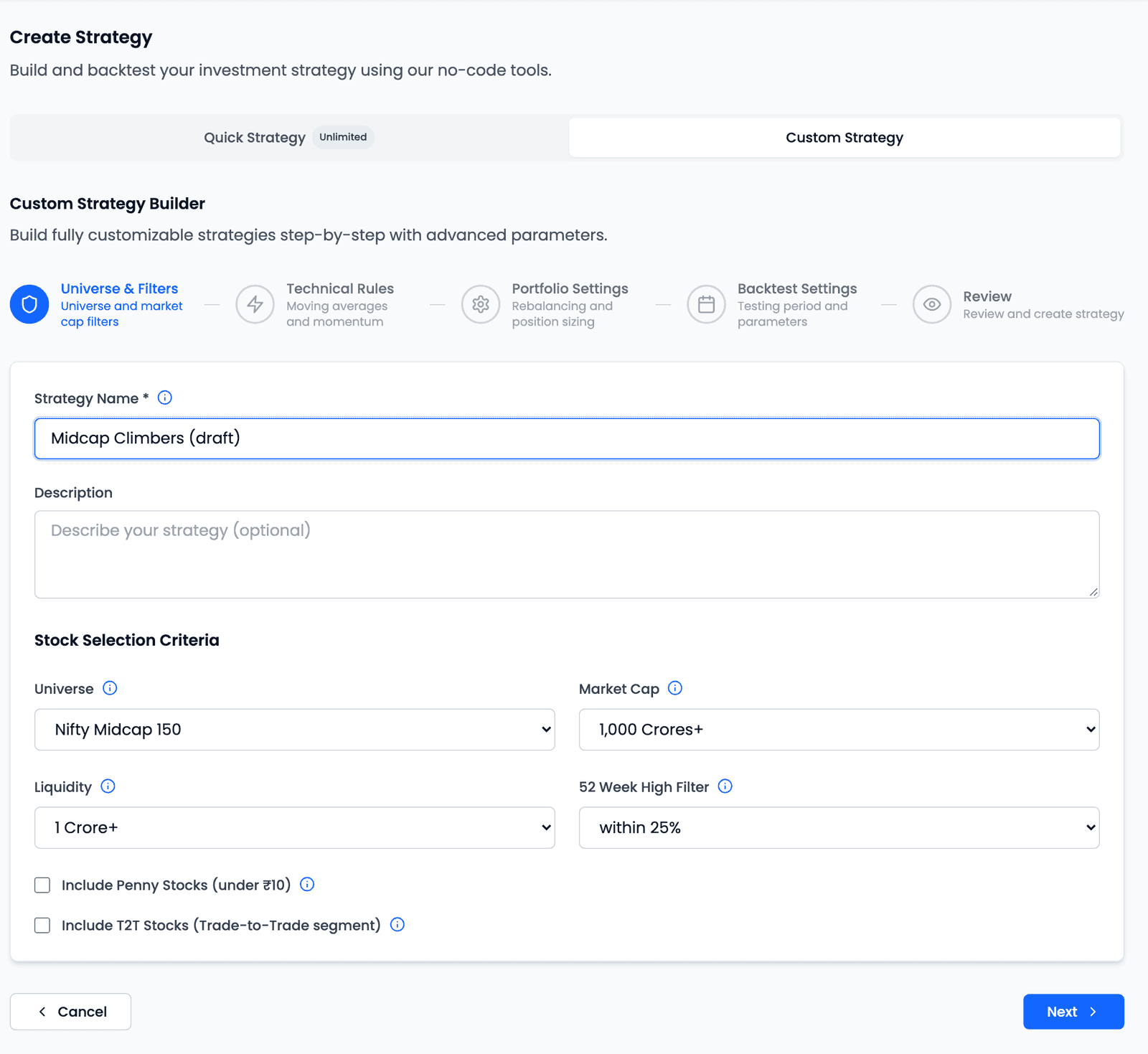The height and width of the screenshot is (1054, 1148).
Task: Open the 52 Week High Filter dropdown
Action: click(x=839, y=828)
